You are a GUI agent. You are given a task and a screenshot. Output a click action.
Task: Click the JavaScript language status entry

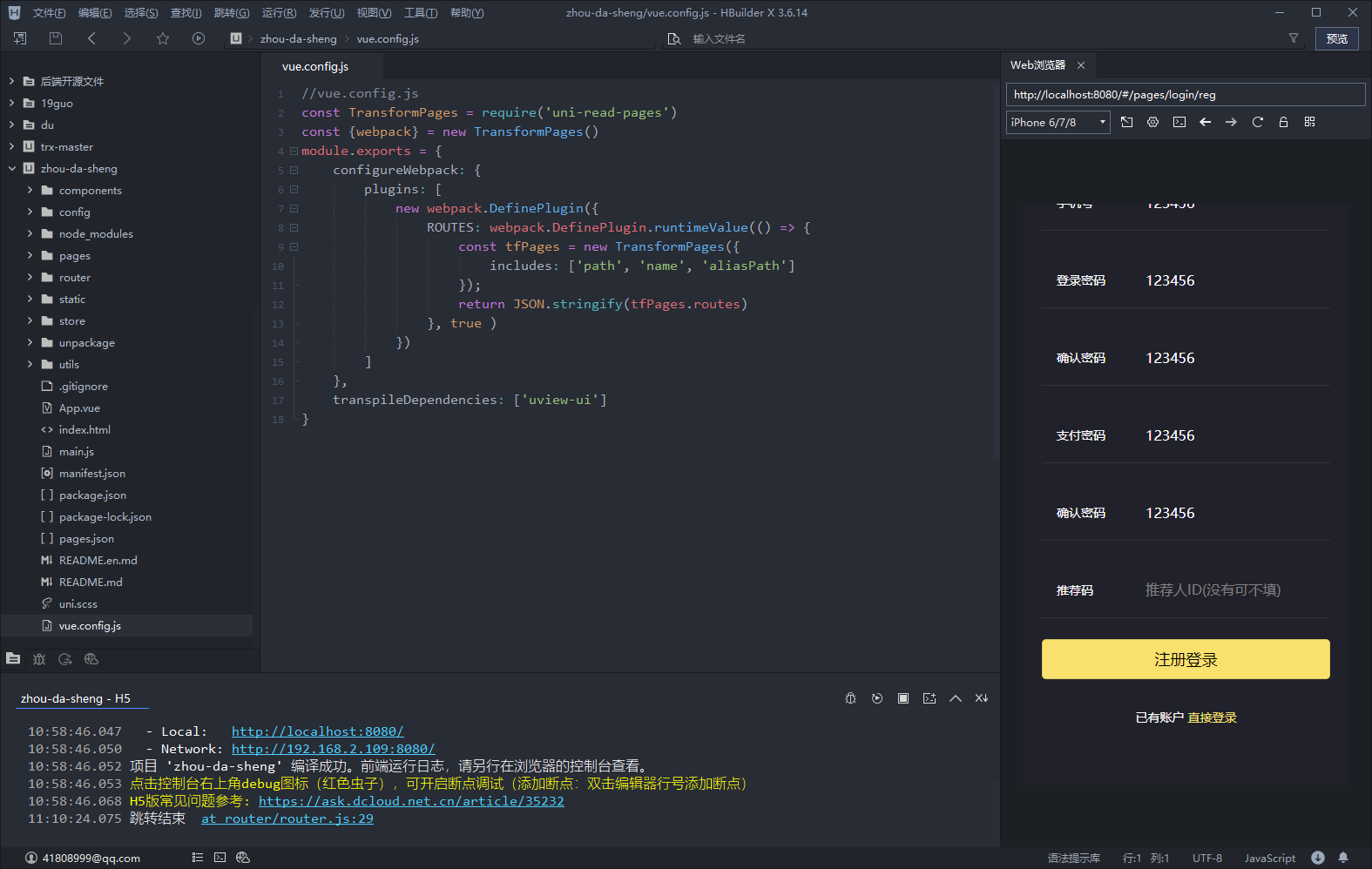[x=1269, y=858]
